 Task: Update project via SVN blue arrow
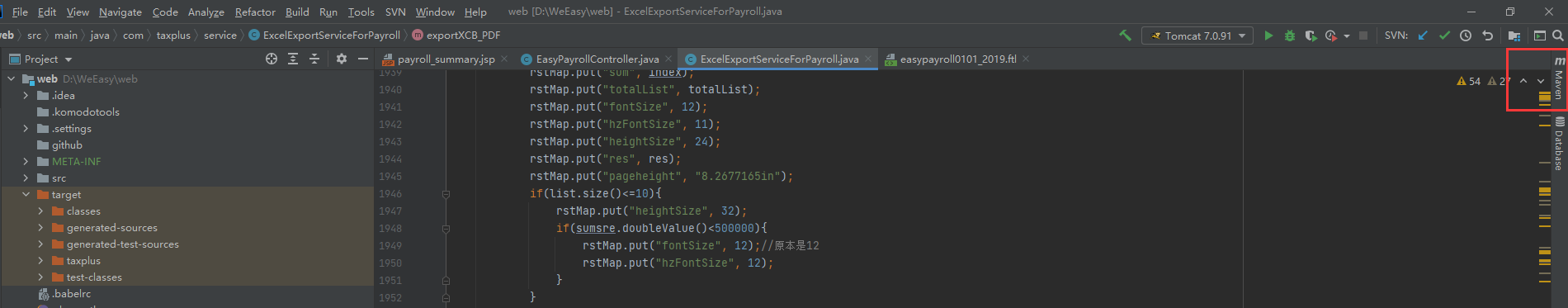[1423, 36]
